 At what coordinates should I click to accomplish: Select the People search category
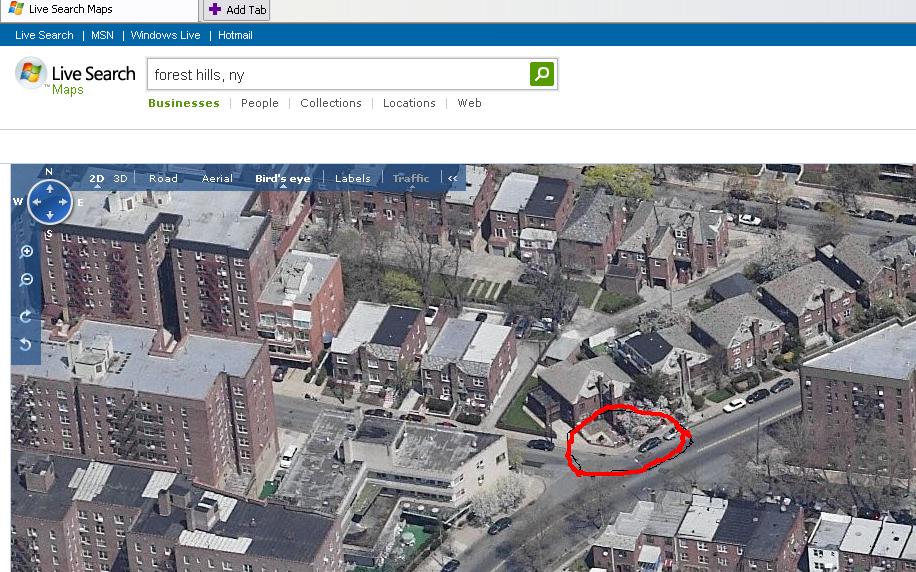pyautogui.click(x=259, y=103)
